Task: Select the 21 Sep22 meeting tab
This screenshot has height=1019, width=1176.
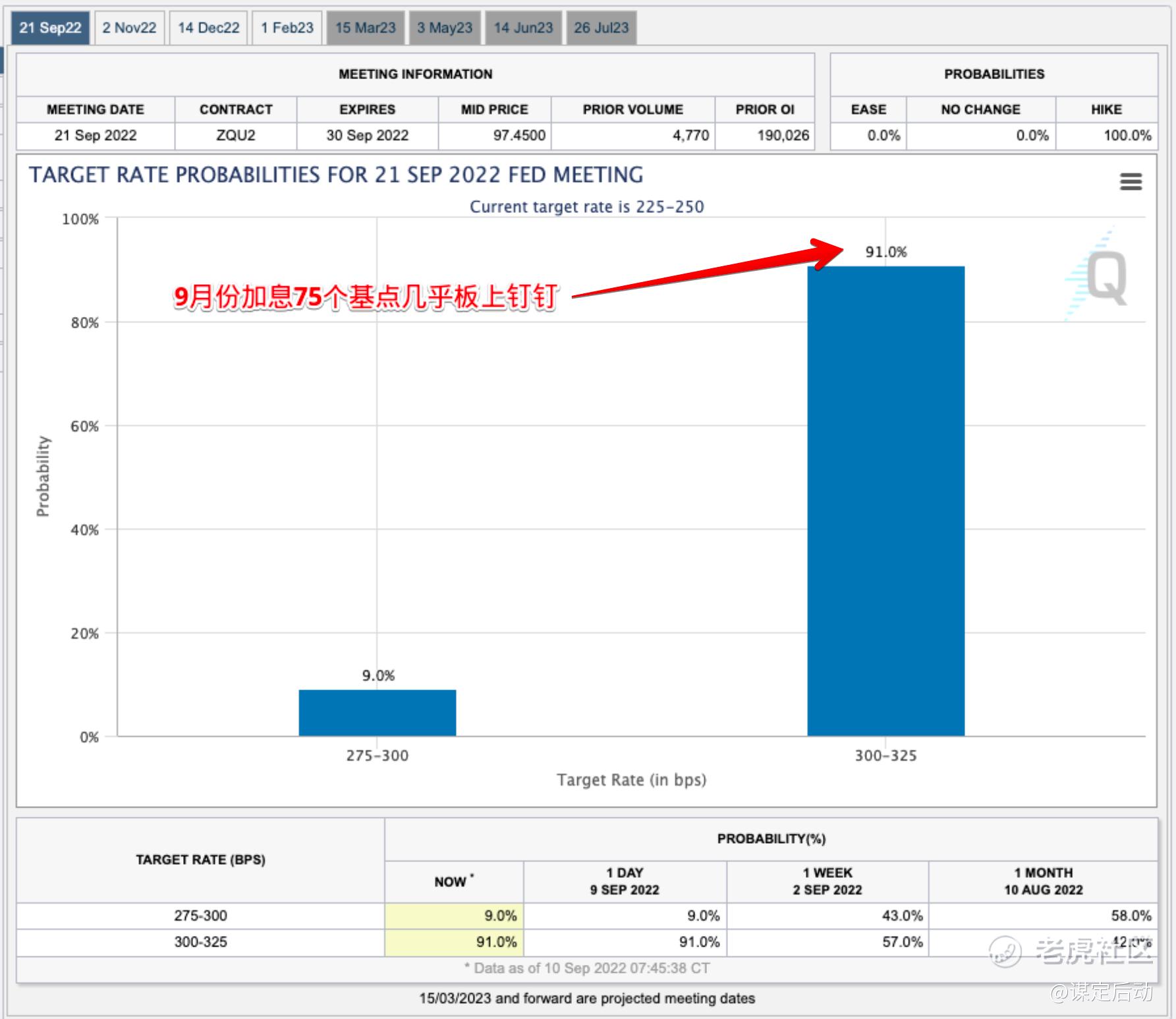Action: click(50, 28)
